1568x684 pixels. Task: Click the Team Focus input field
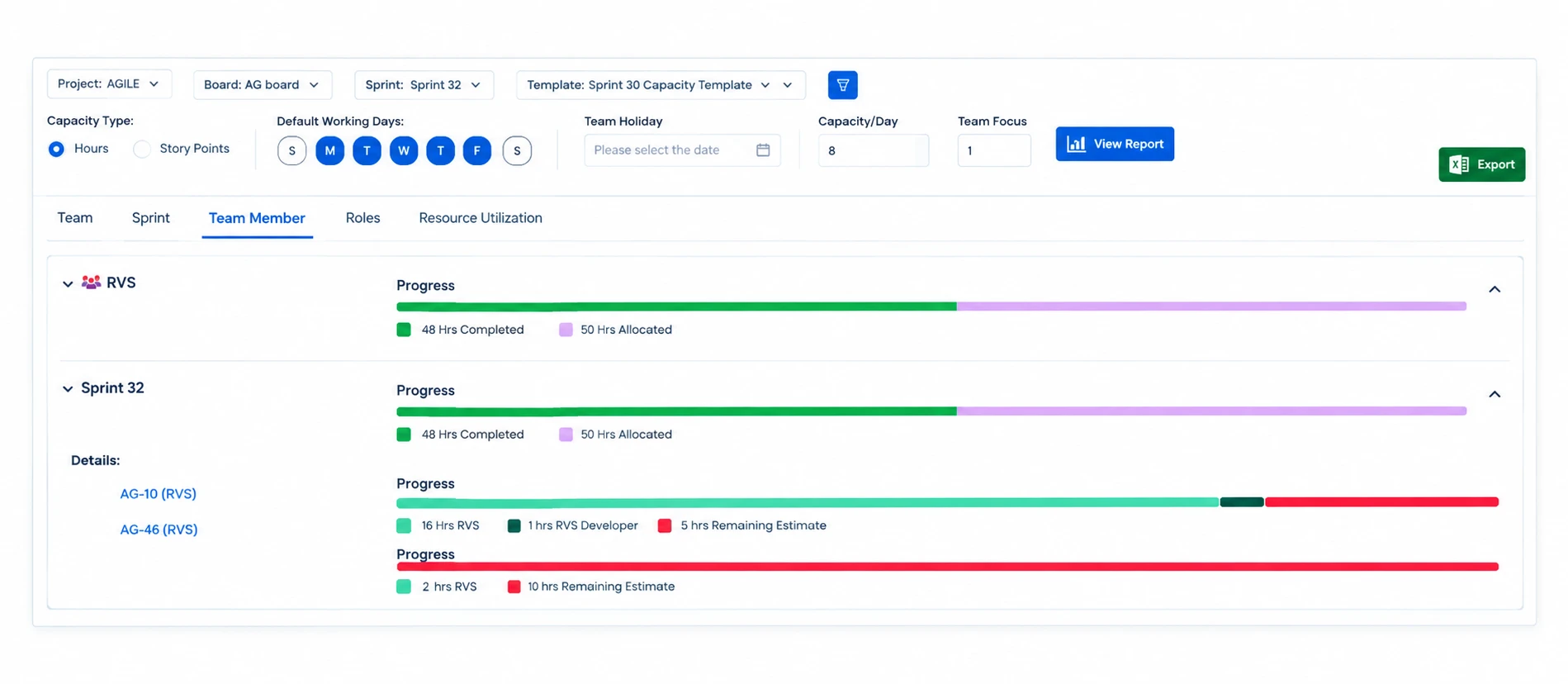993,150
